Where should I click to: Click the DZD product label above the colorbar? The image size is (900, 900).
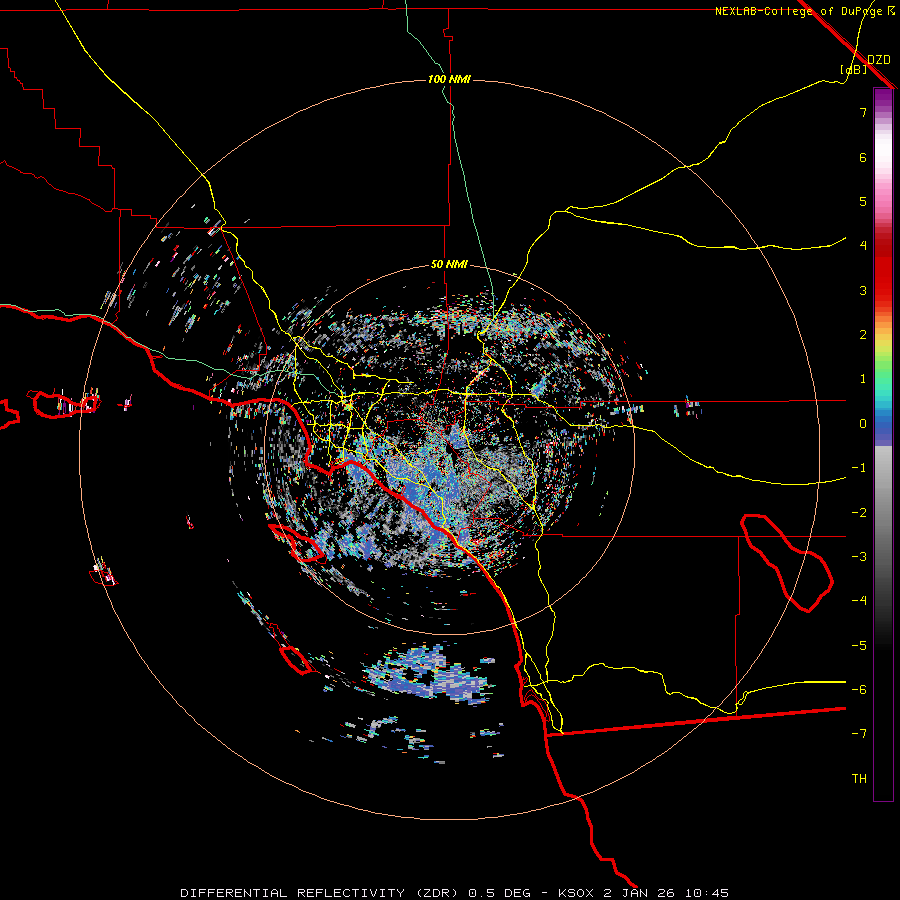point(879,60)
